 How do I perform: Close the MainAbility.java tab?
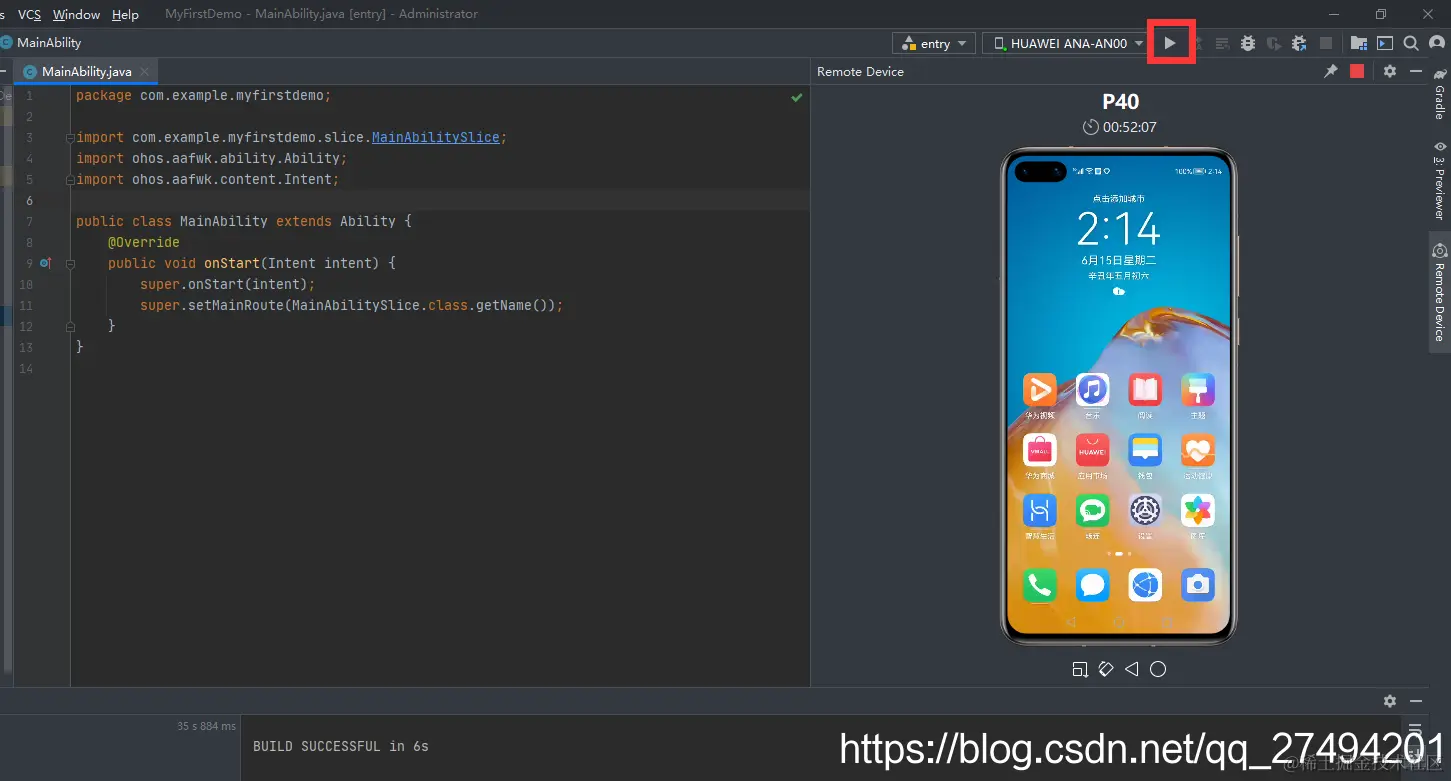pyautogui.click(x=145, y=72)
